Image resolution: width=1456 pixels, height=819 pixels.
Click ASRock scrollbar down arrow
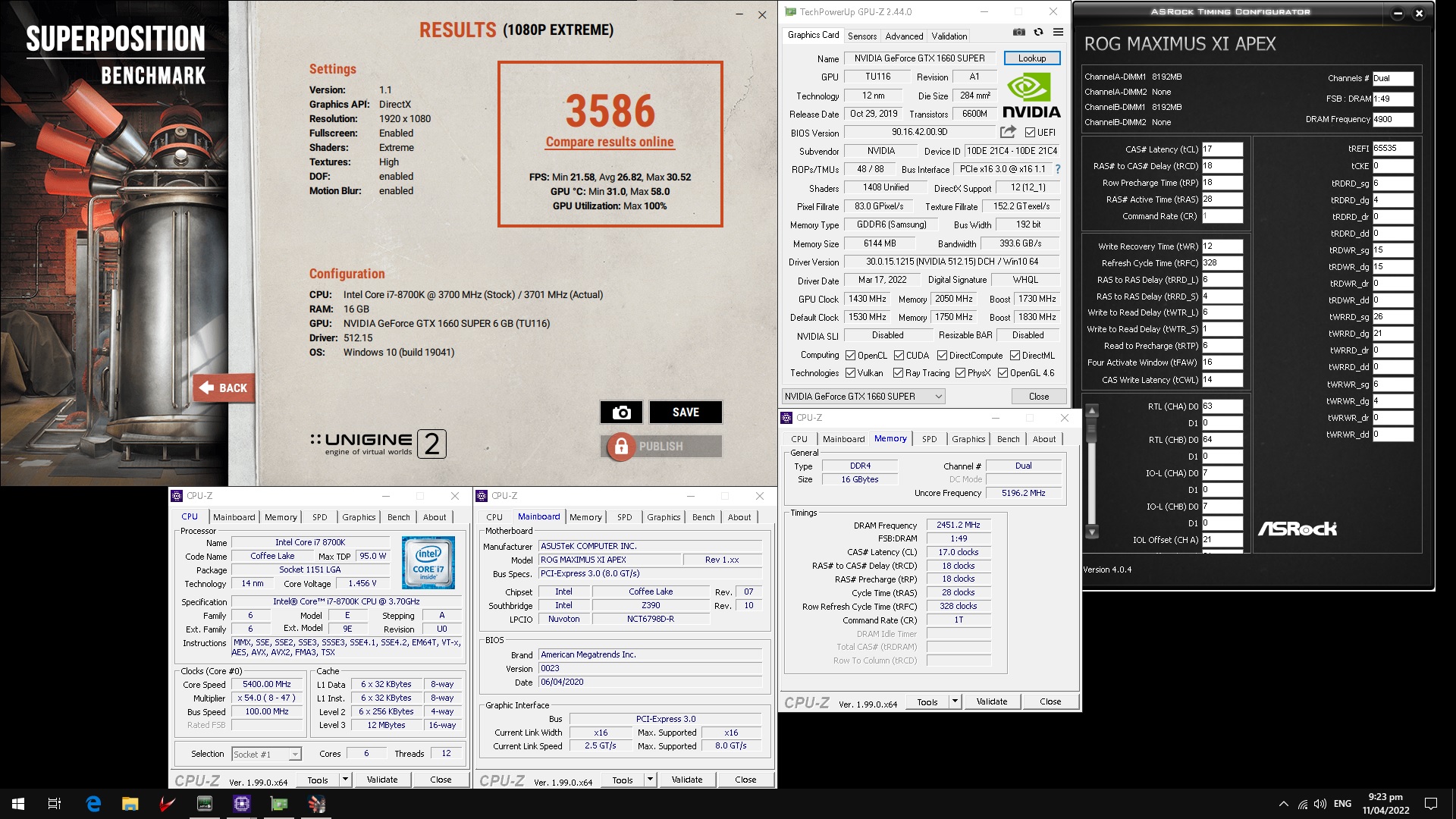coord(1092,532)
